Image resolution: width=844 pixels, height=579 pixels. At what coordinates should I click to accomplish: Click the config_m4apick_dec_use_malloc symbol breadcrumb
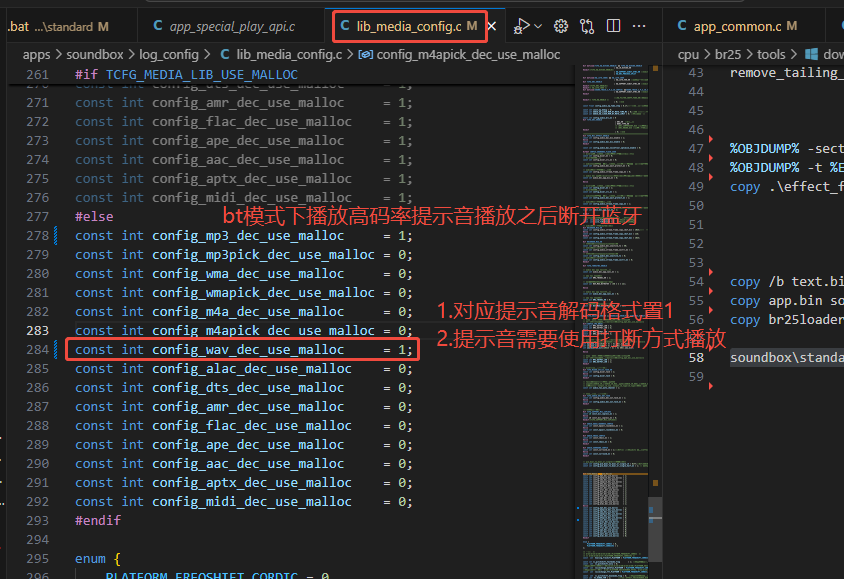click(460, 54)
